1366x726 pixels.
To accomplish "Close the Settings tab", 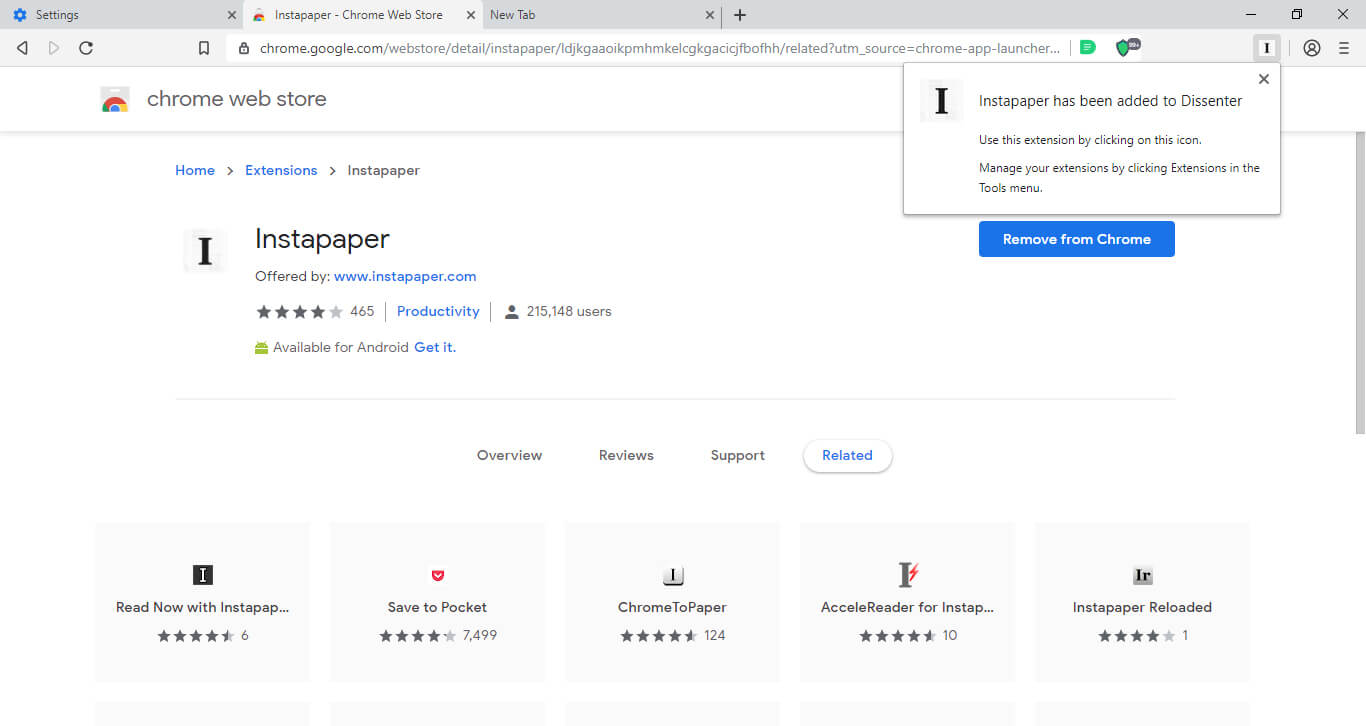I will pyautogui.click(x=232, y=15).
